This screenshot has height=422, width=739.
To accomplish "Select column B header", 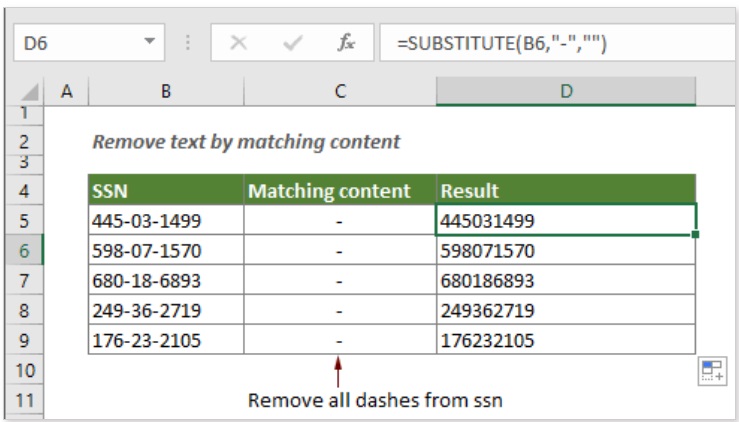I will pyautogui.click(x=166, y=91).
